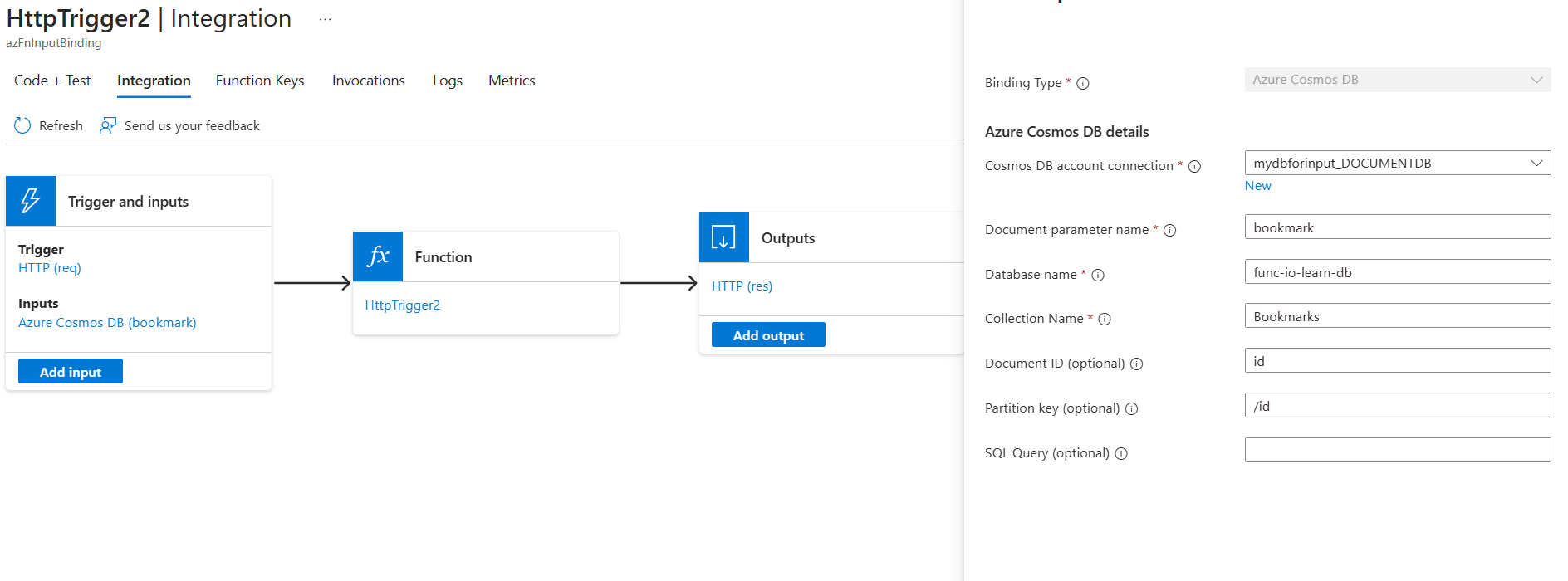Open the ellipsis more options menu

[325, 19]
